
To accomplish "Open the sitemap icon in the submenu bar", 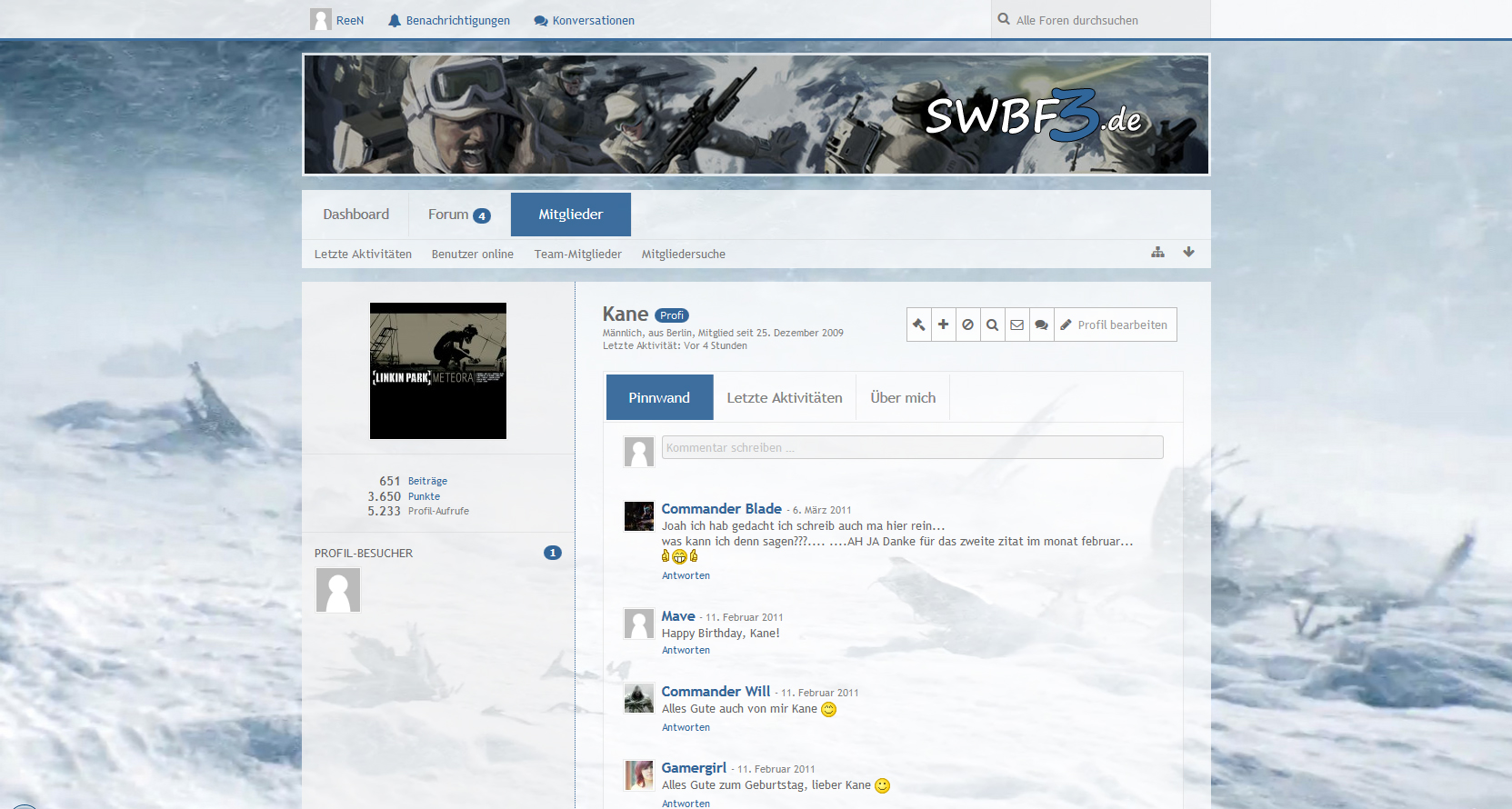I will coord(1157,252).
